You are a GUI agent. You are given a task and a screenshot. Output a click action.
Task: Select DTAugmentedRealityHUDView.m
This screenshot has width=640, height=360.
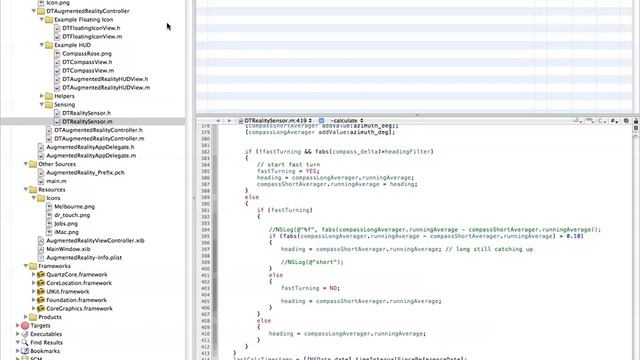[106, 88]
